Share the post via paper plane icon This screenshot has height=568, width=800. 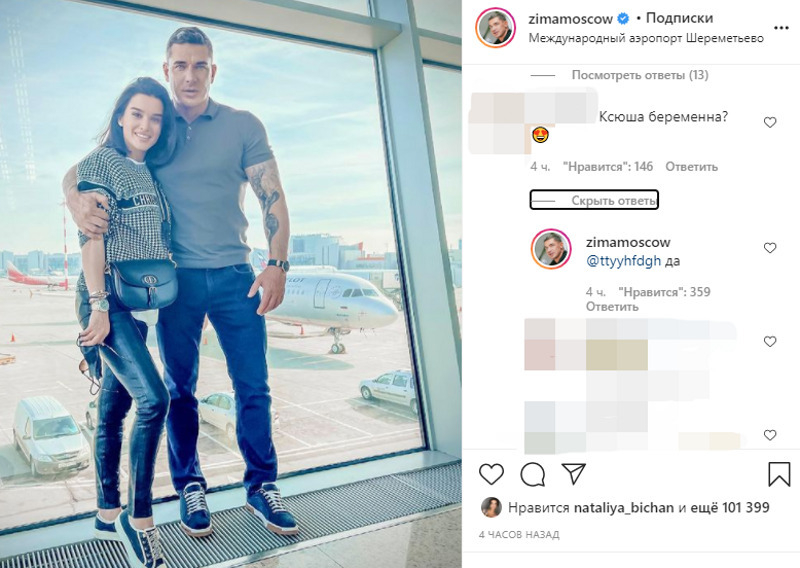click(573, 474)
